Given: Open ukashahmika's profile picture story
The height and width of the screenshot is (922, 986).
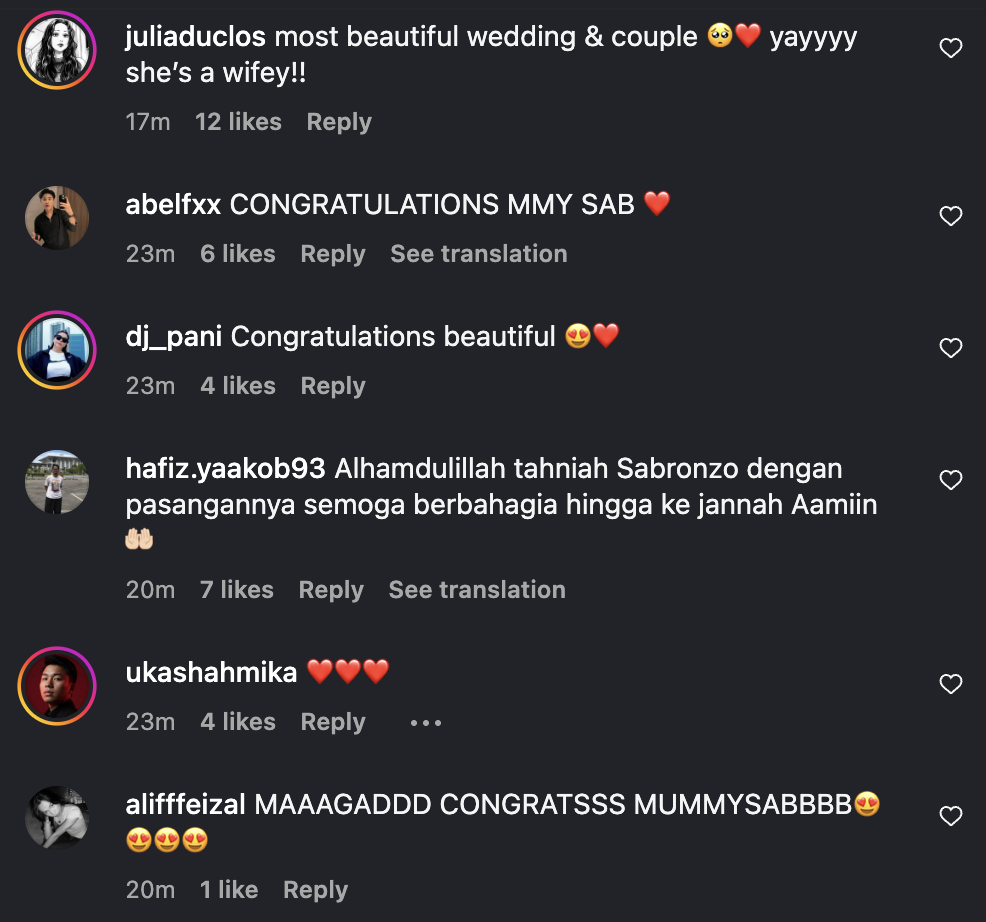Looking at the screenshot, I should click(57, 686).
